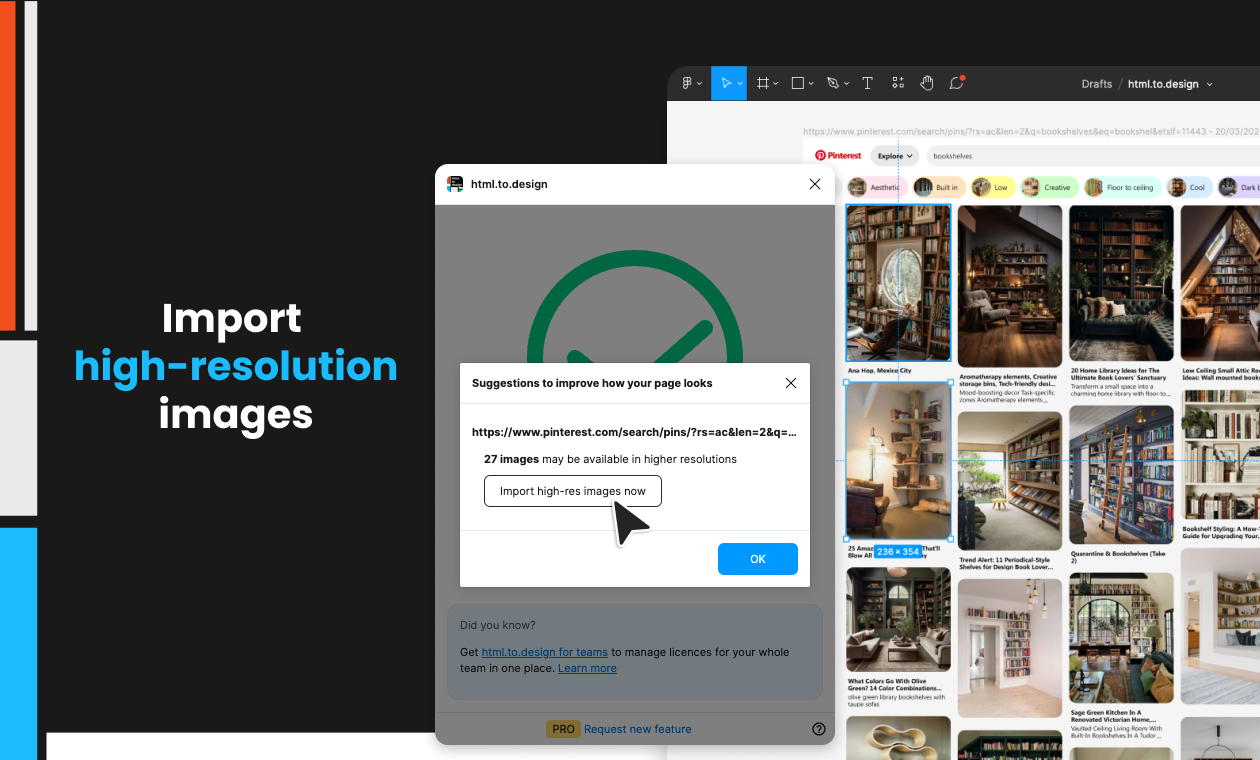This screenshot has width=1260, height=760.
Task: Click the selected tree-shaped corner shelf image
Action: 898,460
